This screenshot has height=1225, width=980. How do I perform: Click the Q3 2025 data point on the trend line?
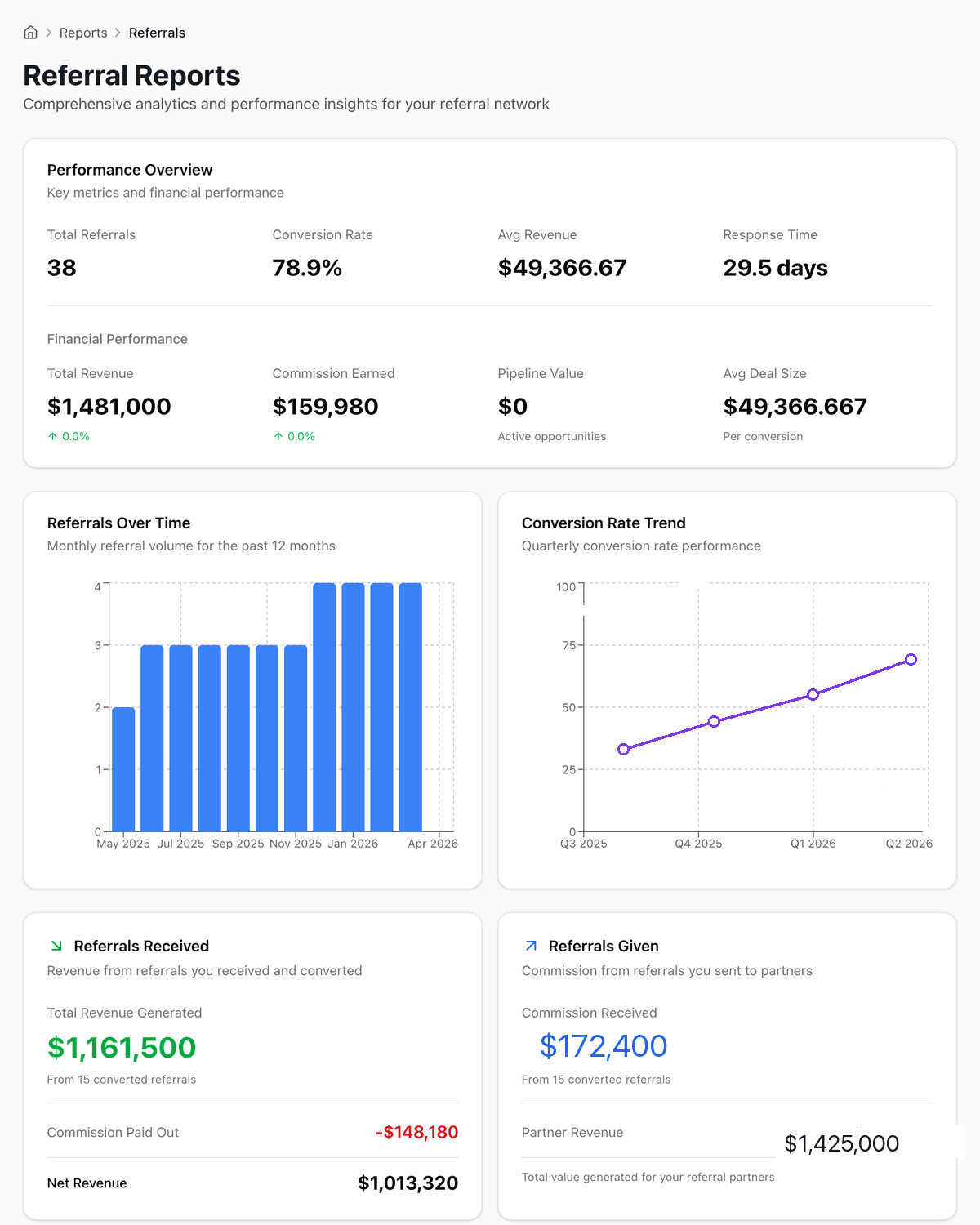pos(624,748)
